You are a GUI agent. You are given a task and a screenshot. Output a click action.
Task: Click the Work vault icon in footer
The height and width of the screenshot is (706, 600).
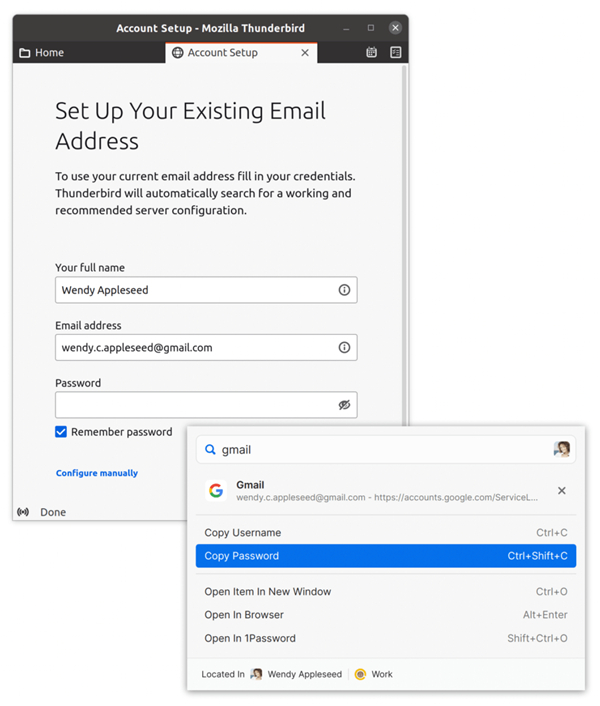360,674
